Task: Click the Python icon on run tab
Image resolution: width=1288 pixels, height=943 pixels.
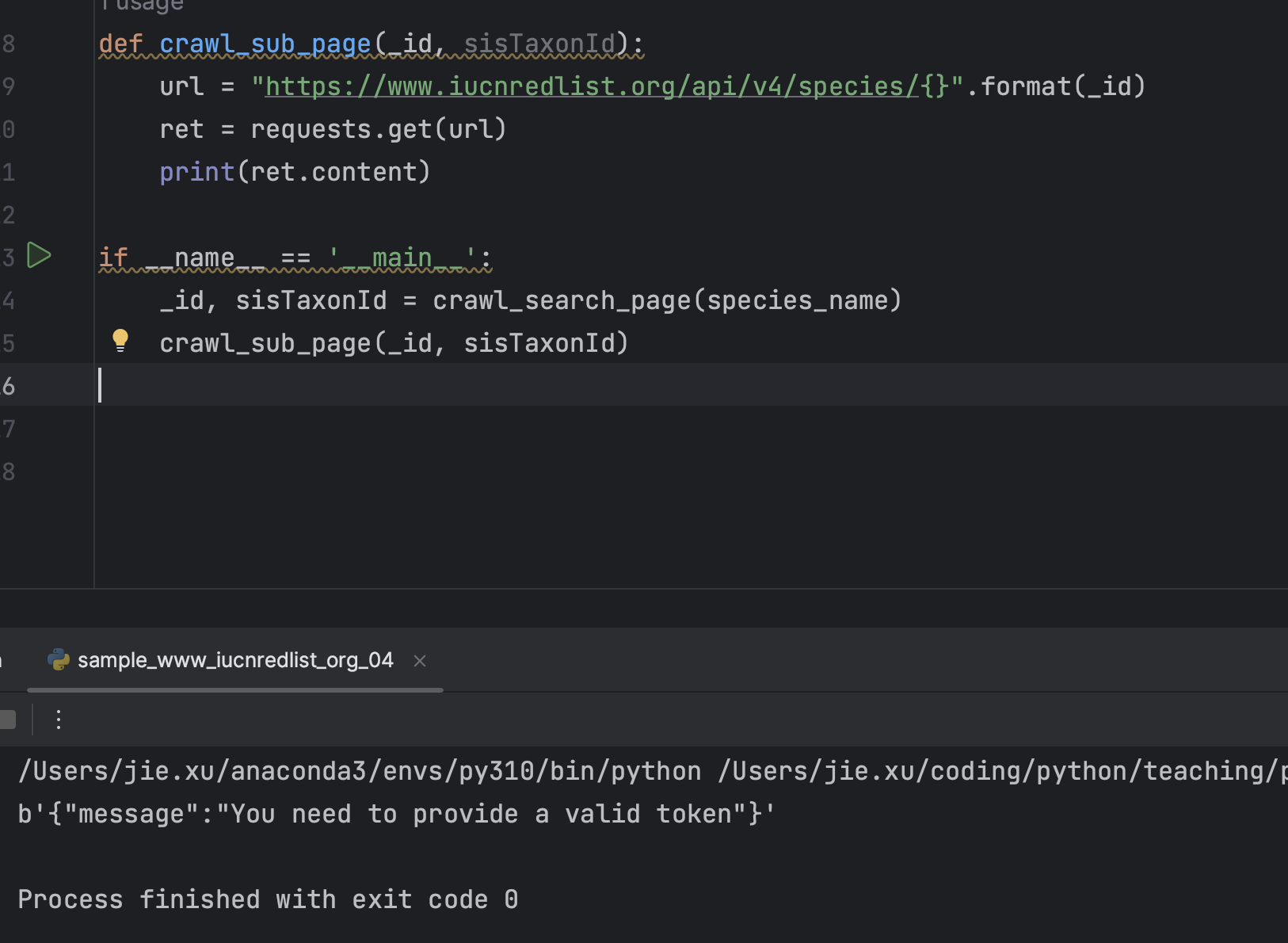Action: [x=58, y=660]
